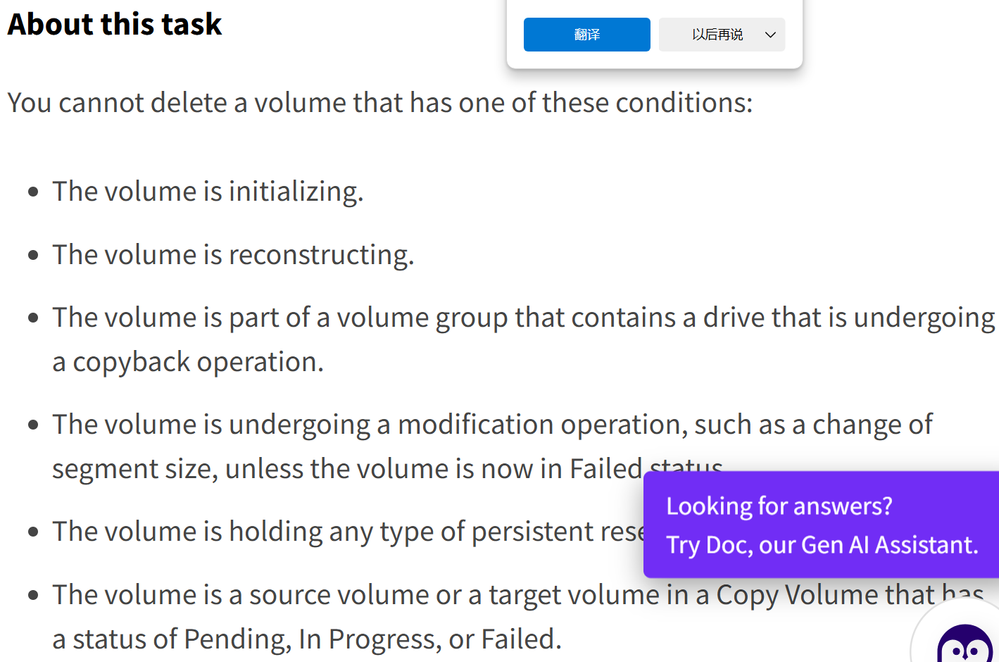This screenshot has height=662, width=999.
Task: Click the You cannot delete a volume sentence
Action: tap(380, 103)
